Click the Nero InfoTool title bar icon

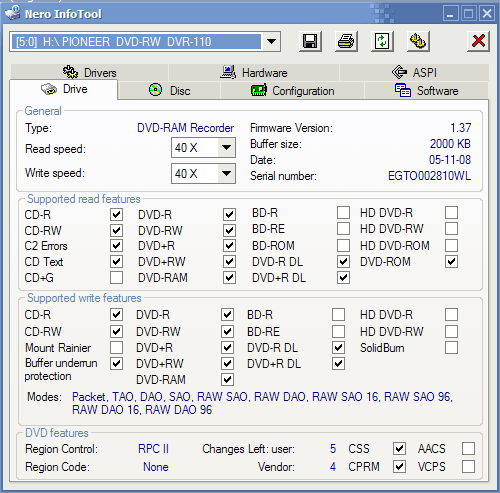pos(13,13)
